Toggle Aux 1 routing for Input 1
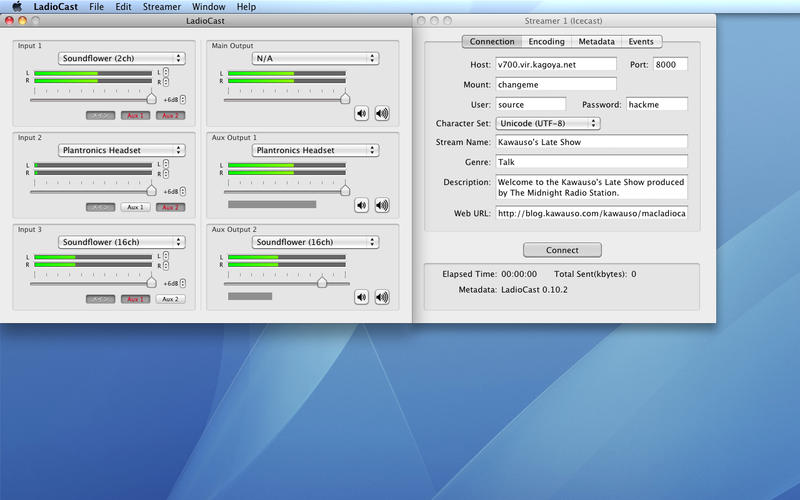The height and width of the screenshot is (500, 800). pyautogui.click(x=135, y=115)
